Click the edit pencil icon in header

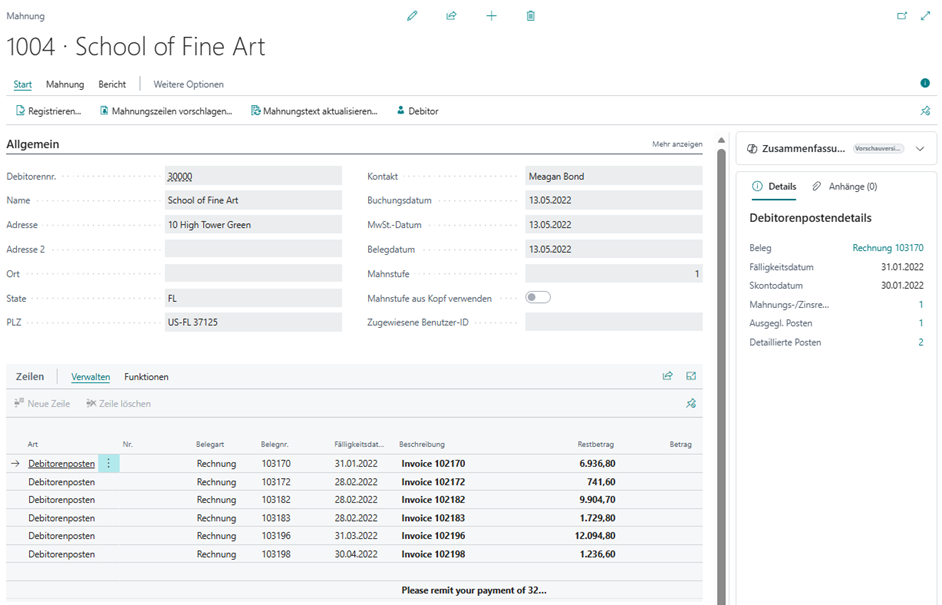coord(412,16)
